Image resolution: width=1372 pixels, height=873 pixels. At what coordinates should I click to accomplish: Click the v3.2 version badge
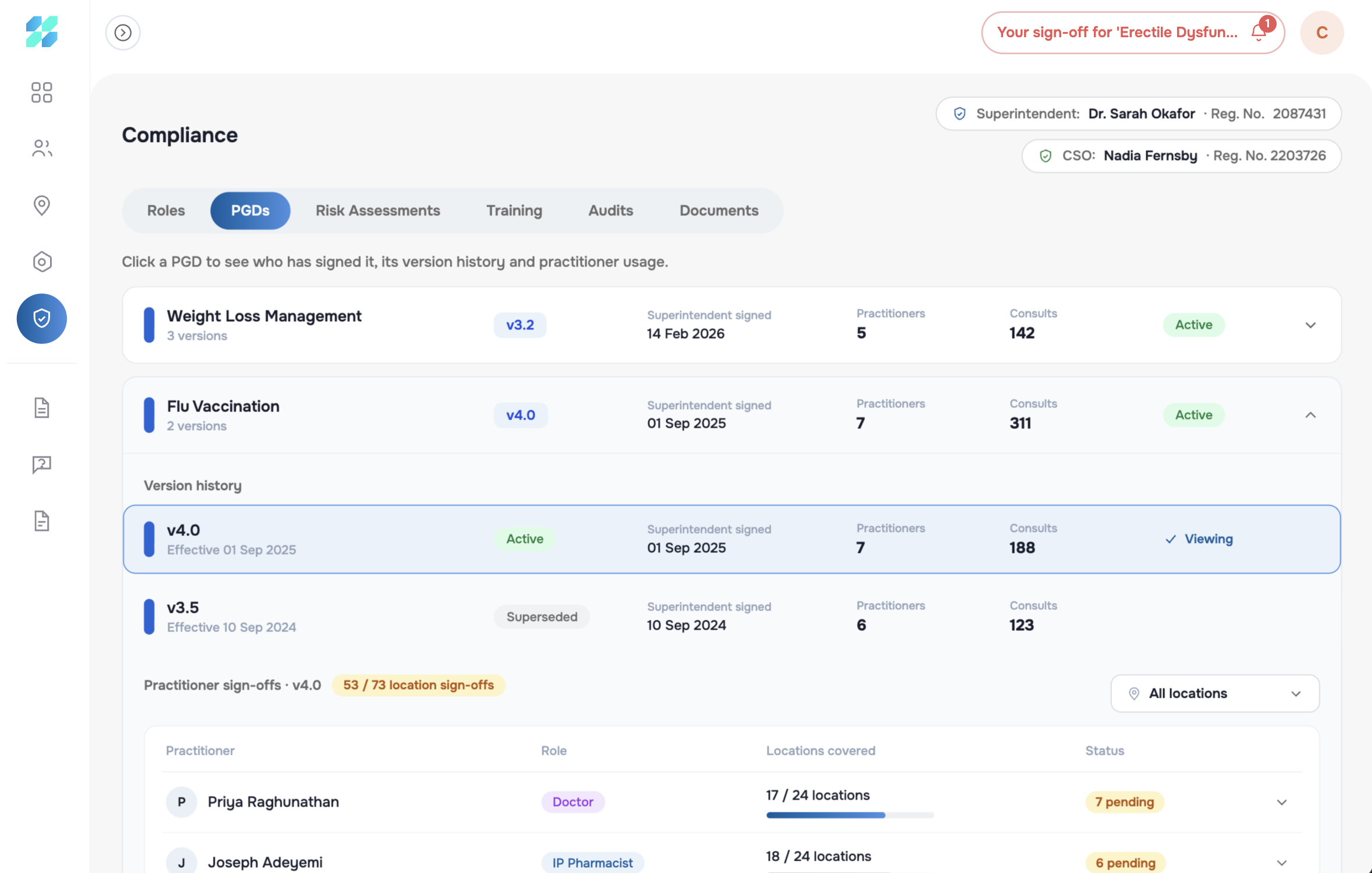tap(520, 325)
